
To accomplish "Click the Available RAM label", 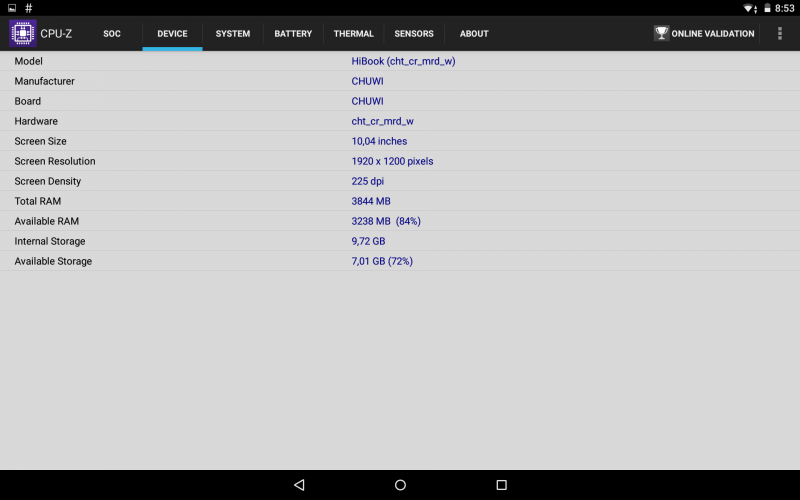I will [x=46, y=221].
